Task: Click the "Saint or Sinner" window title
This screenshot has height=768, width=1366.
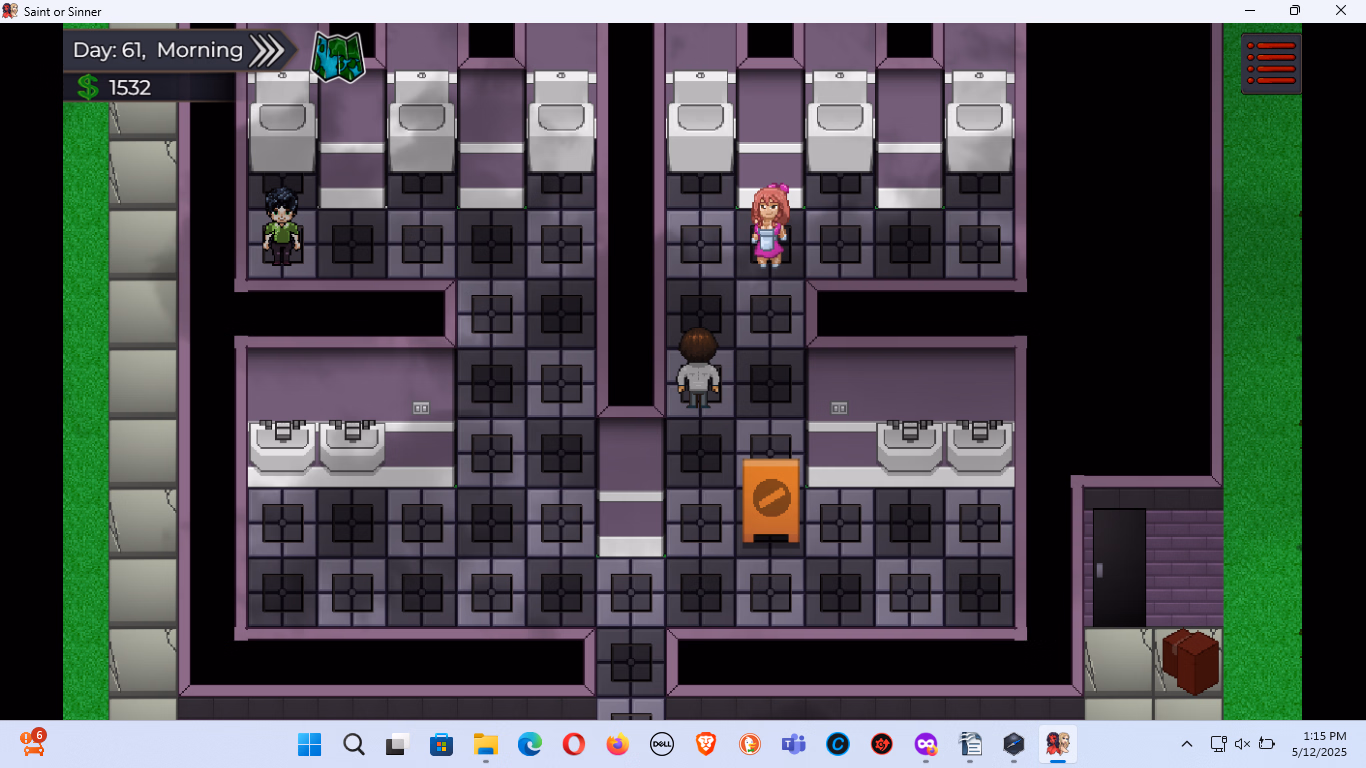Action: pos(62,11)
